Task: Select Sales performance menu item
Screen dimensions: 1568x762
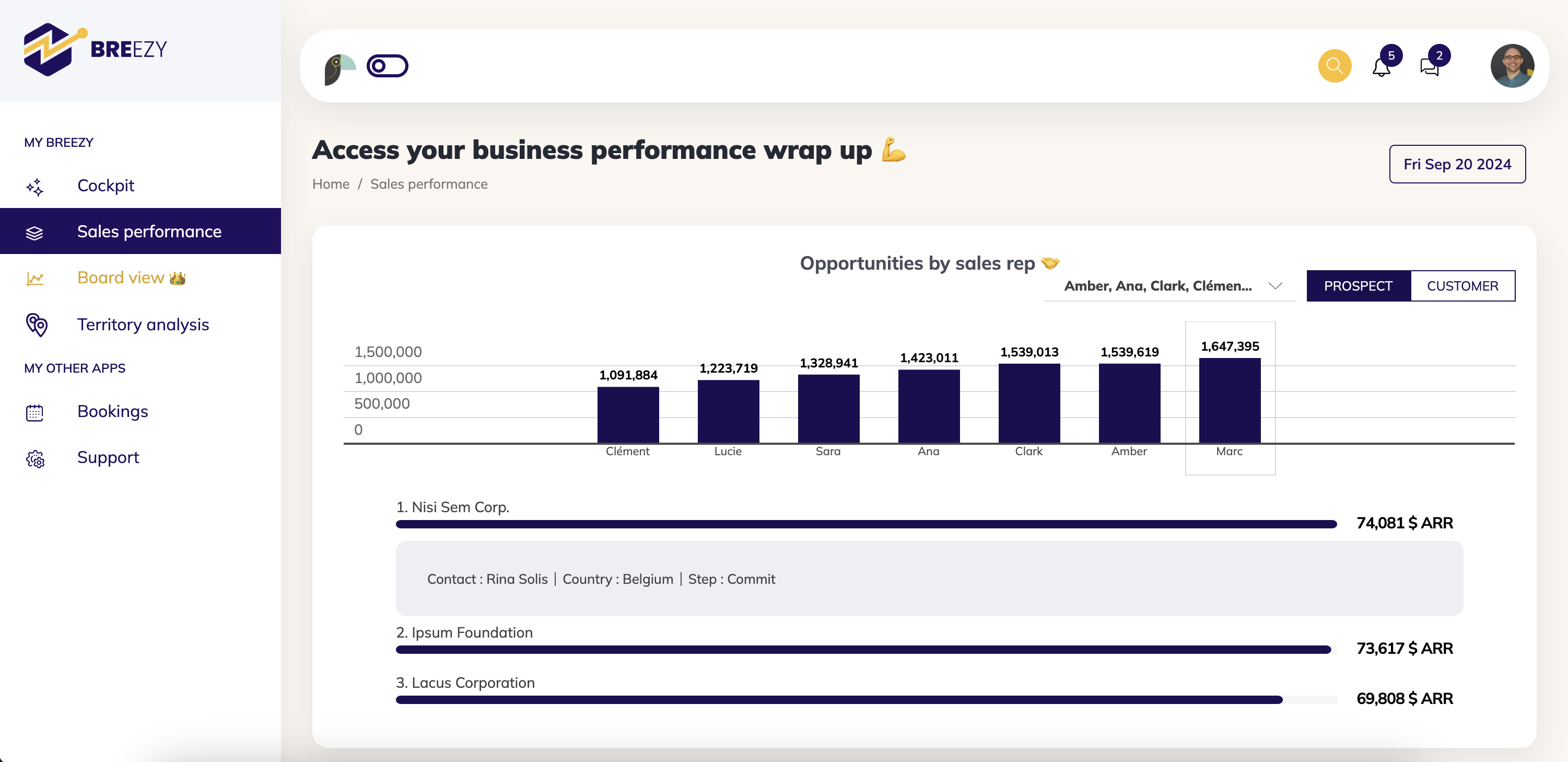Action: [148, 232]
